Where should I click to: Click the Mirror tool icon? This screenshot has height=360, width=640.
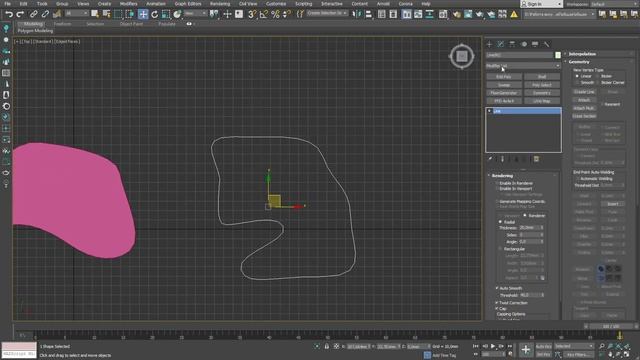358,14
